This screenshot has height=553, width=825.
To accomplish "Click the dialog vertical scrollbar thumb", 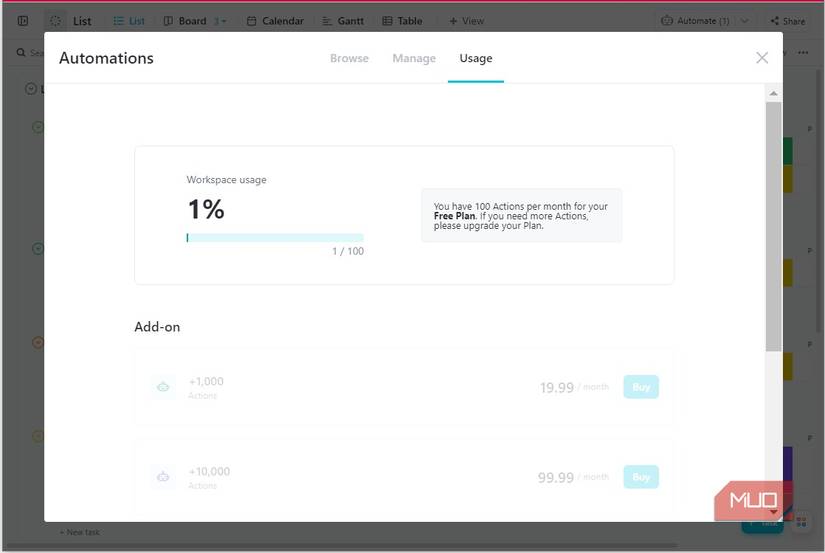I will point(773,226).
